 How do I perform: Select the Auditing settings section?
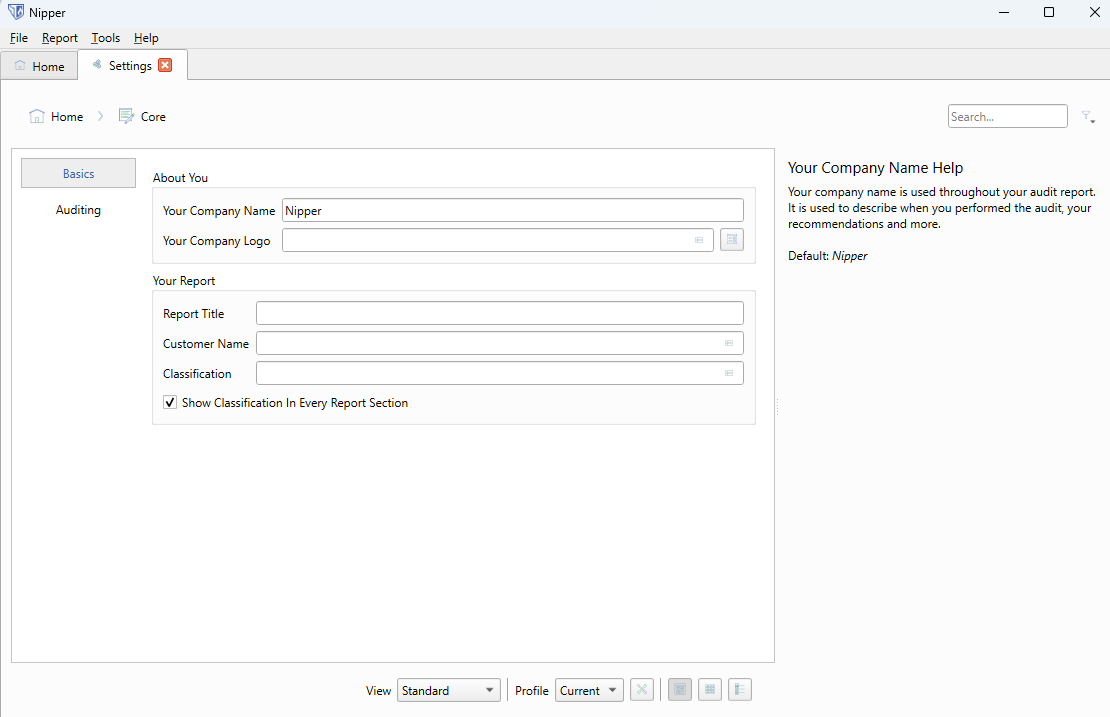click(x=78, y=210)
